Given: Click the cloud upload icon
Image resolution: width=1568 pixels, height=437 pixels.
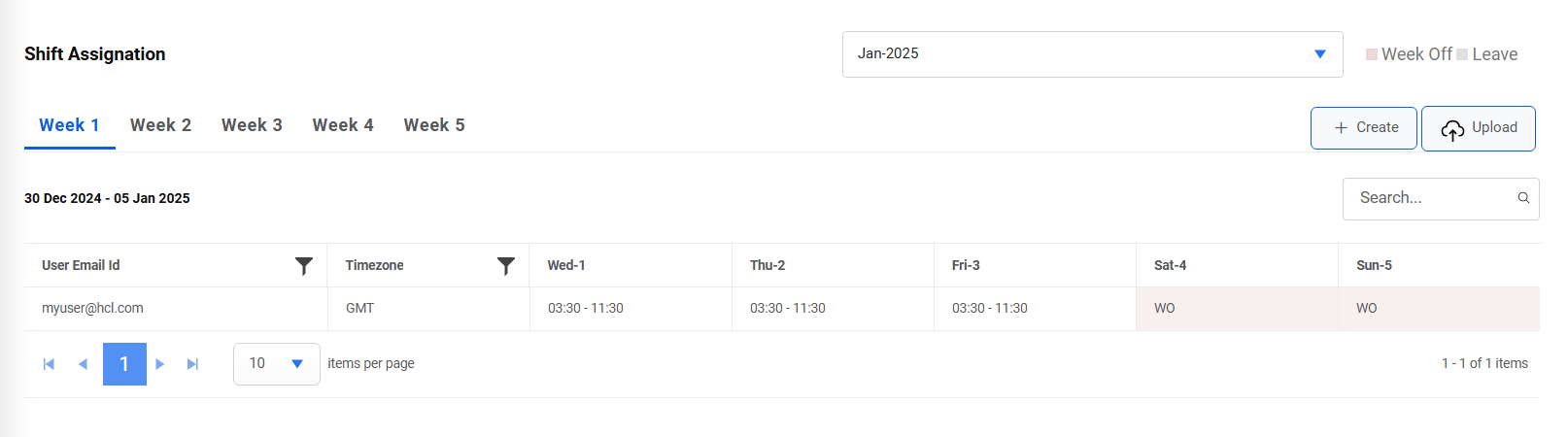Looking at the screenshot, I should tap(1452, 129).
